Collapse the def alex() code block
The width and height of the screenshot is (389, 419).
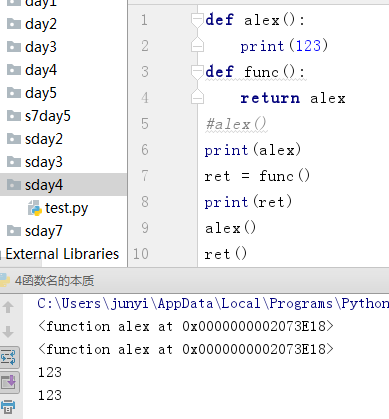(197, 20)
